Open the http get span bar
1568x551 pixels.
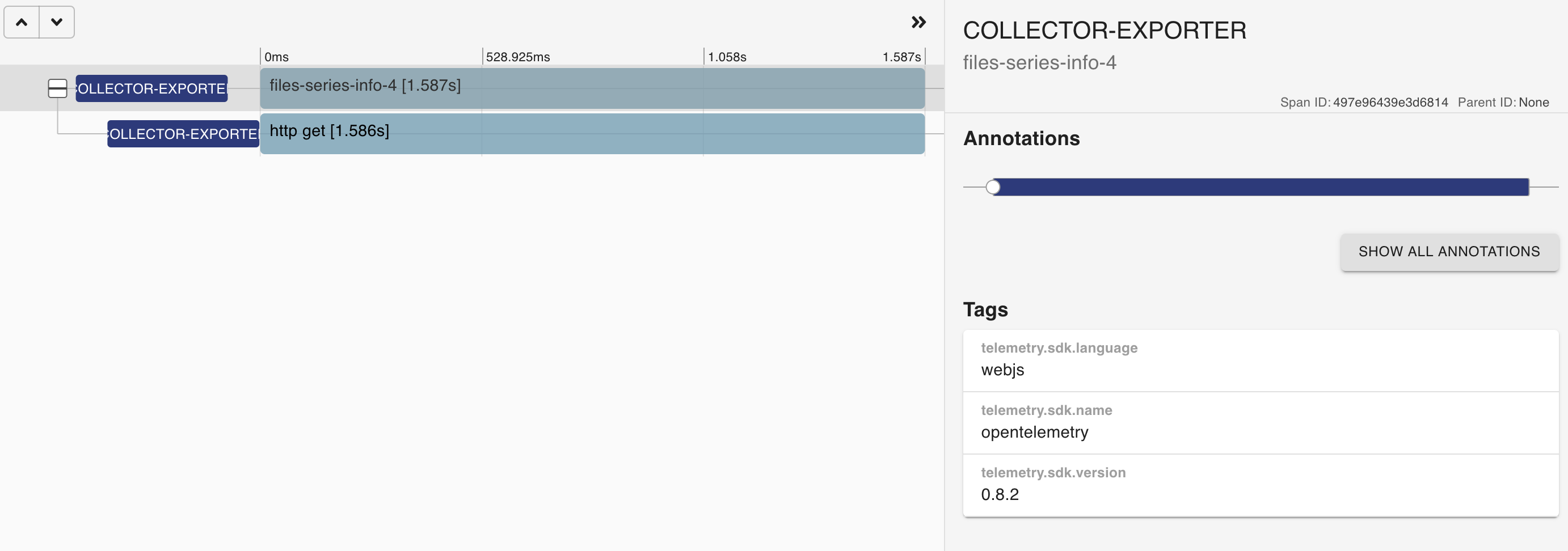(x=592, y=134)
